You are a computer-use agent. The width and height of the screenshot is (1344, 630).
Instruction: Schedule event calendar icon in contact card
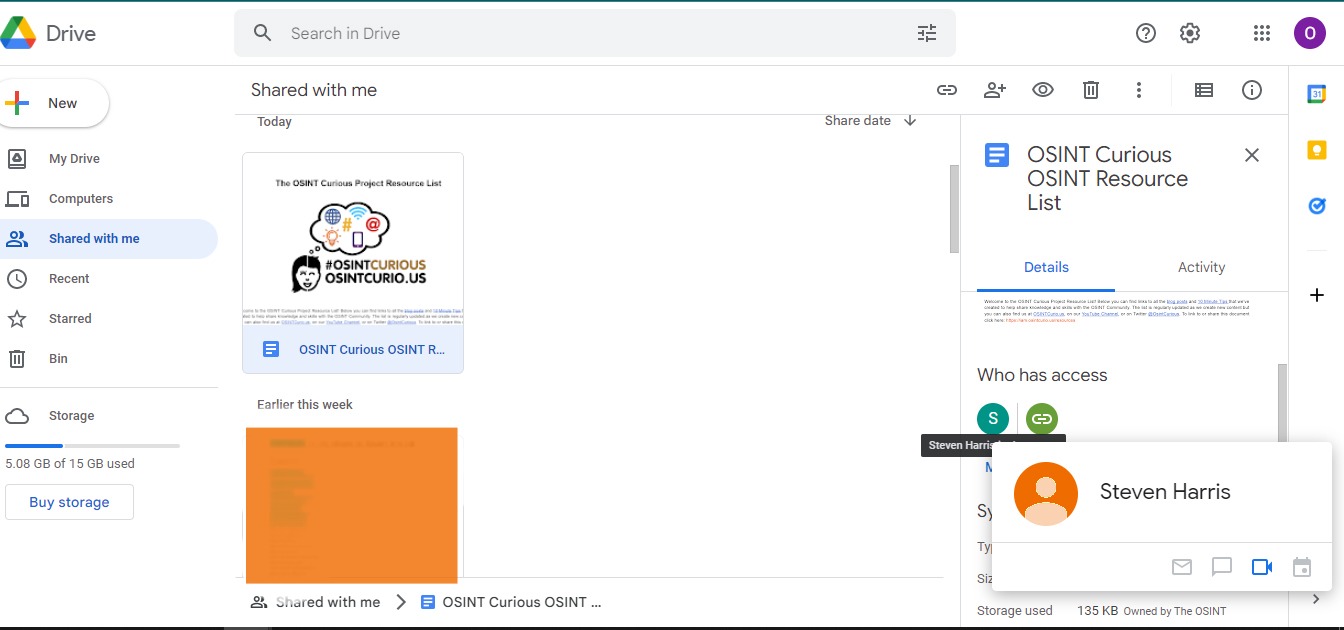click(1302, 567)
